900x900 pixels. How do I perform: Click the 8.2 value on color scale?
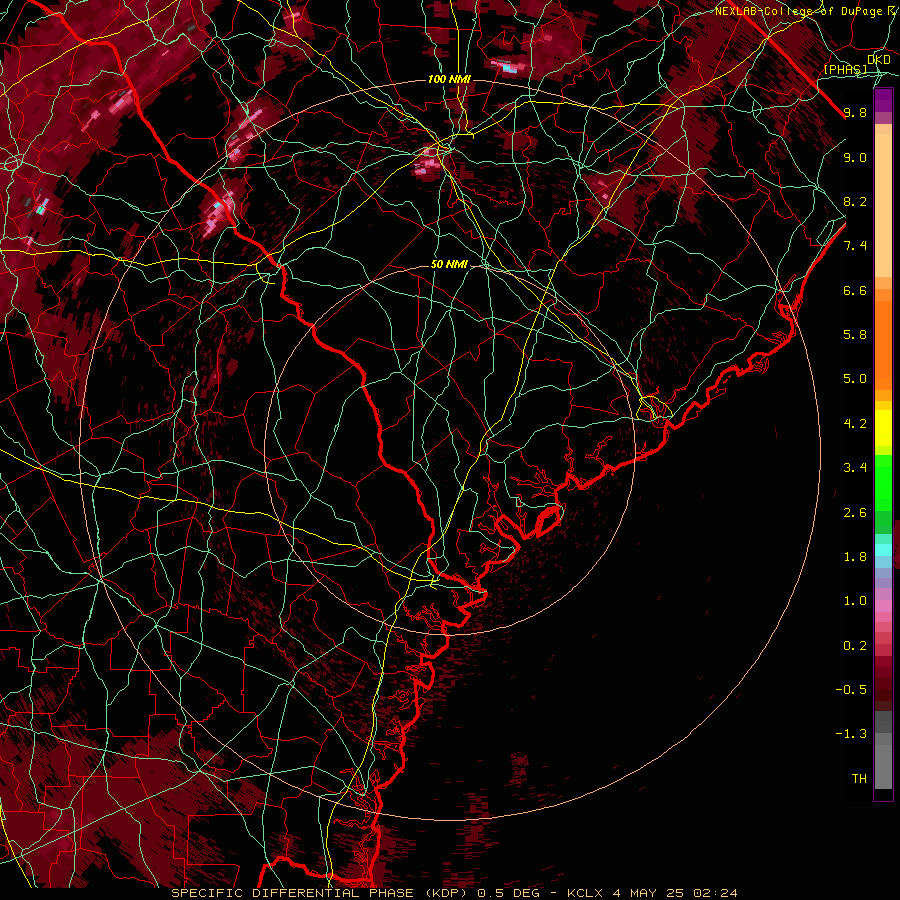855,201
